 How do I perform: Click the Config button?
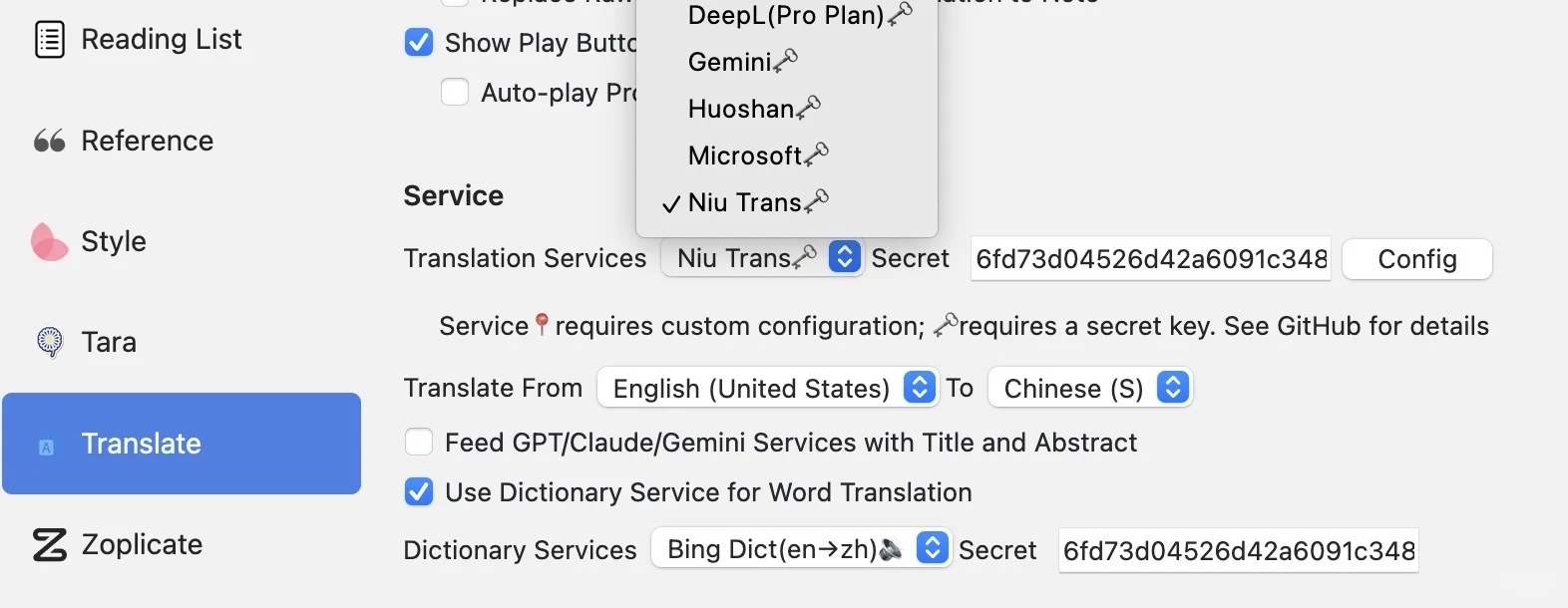tap(1417, 259)
